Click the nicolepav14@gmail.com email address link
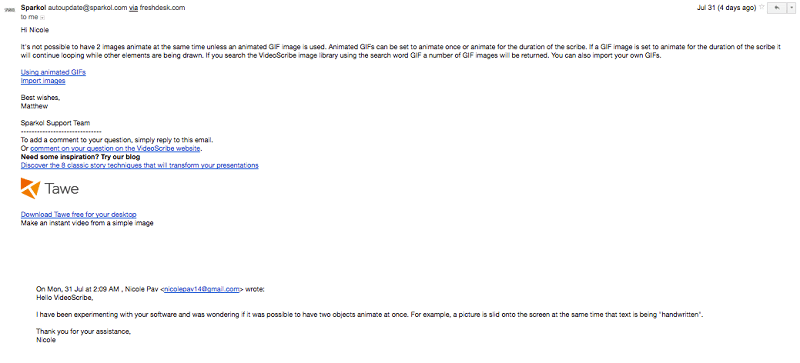This screenshot has width=800, height=363. [202, 289]
